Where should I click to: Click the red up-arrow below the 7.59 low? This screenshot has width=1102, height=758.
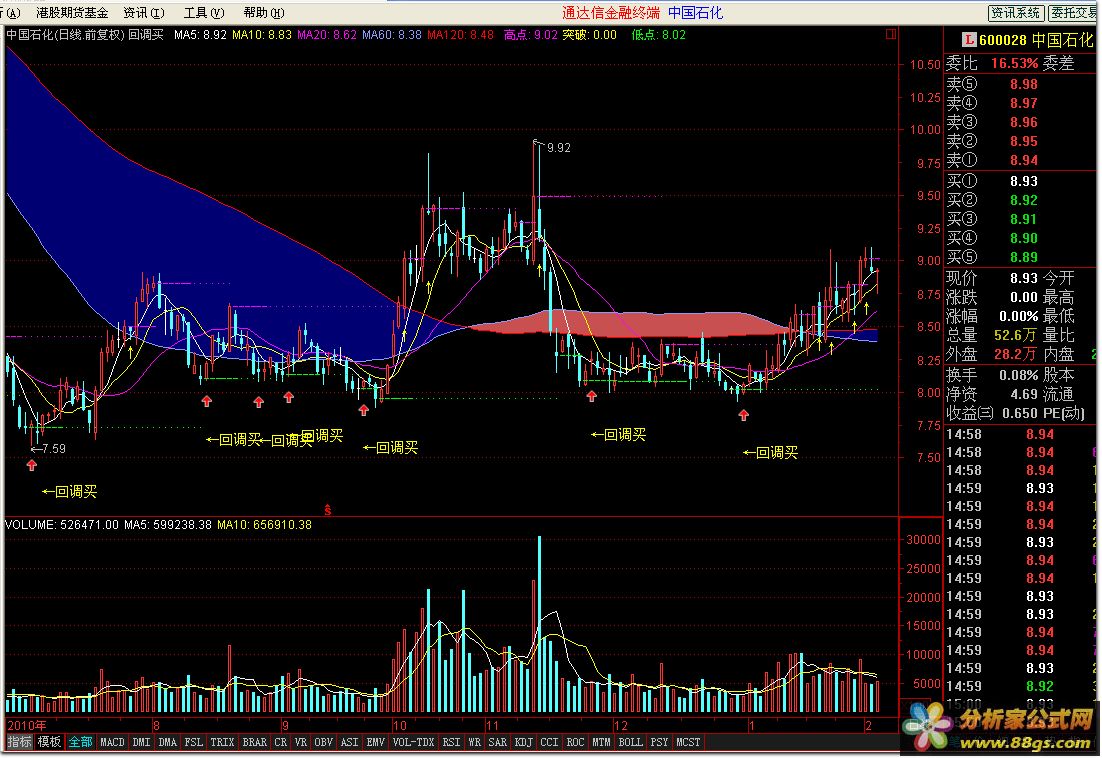click(x=32, y=464)
